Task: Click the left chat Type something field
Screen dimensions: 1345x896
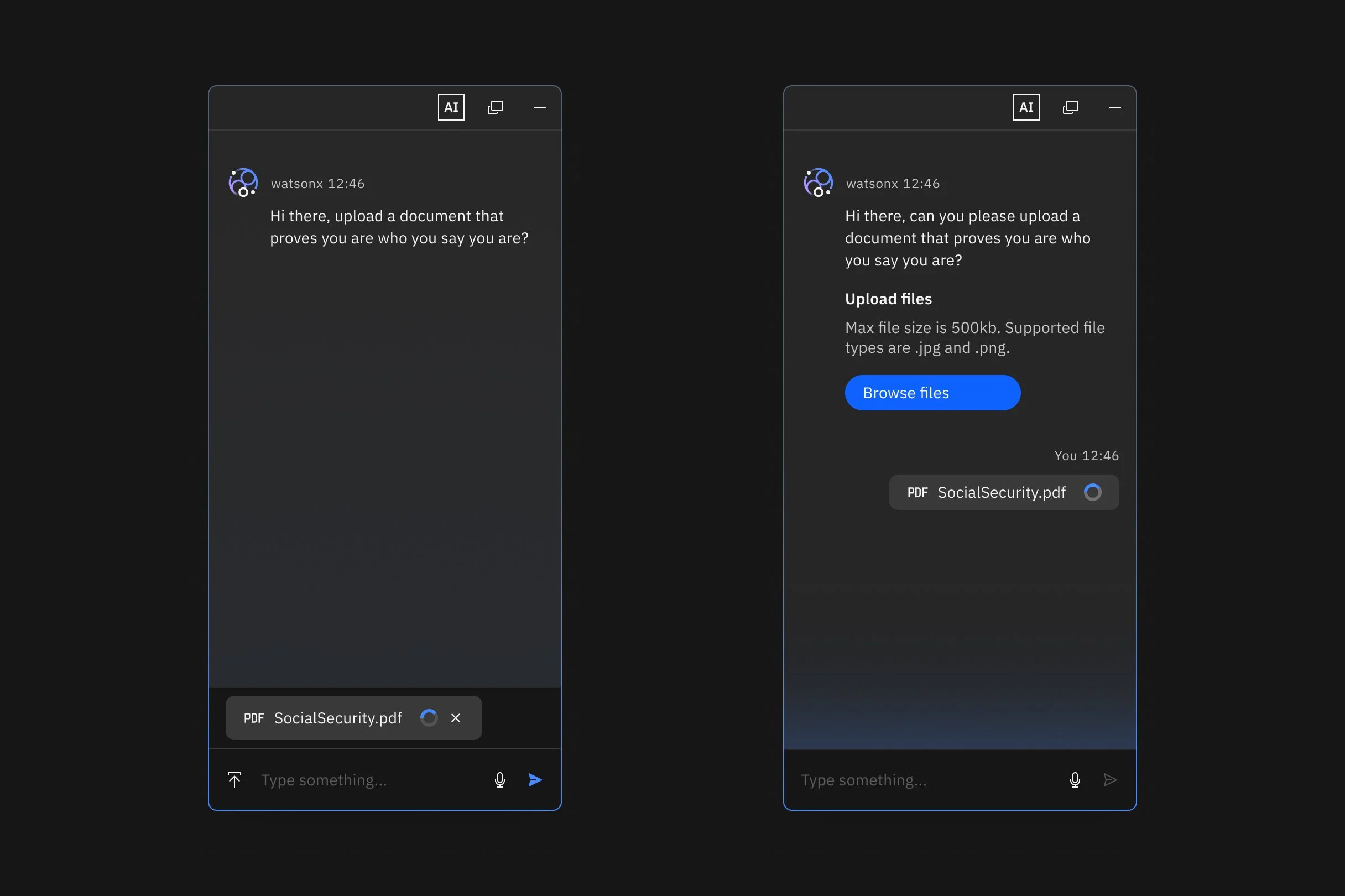Action: pyautogui.click(x=366, y=779)
